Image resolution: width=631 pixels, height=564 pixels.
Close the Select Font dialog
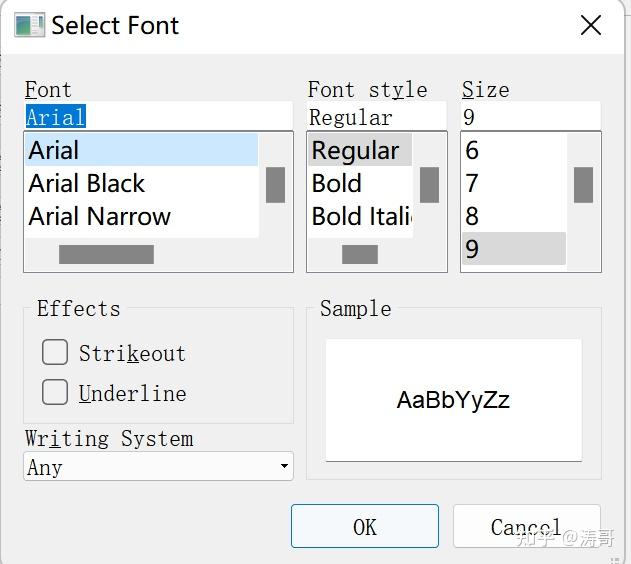click(x=591, y=26)
